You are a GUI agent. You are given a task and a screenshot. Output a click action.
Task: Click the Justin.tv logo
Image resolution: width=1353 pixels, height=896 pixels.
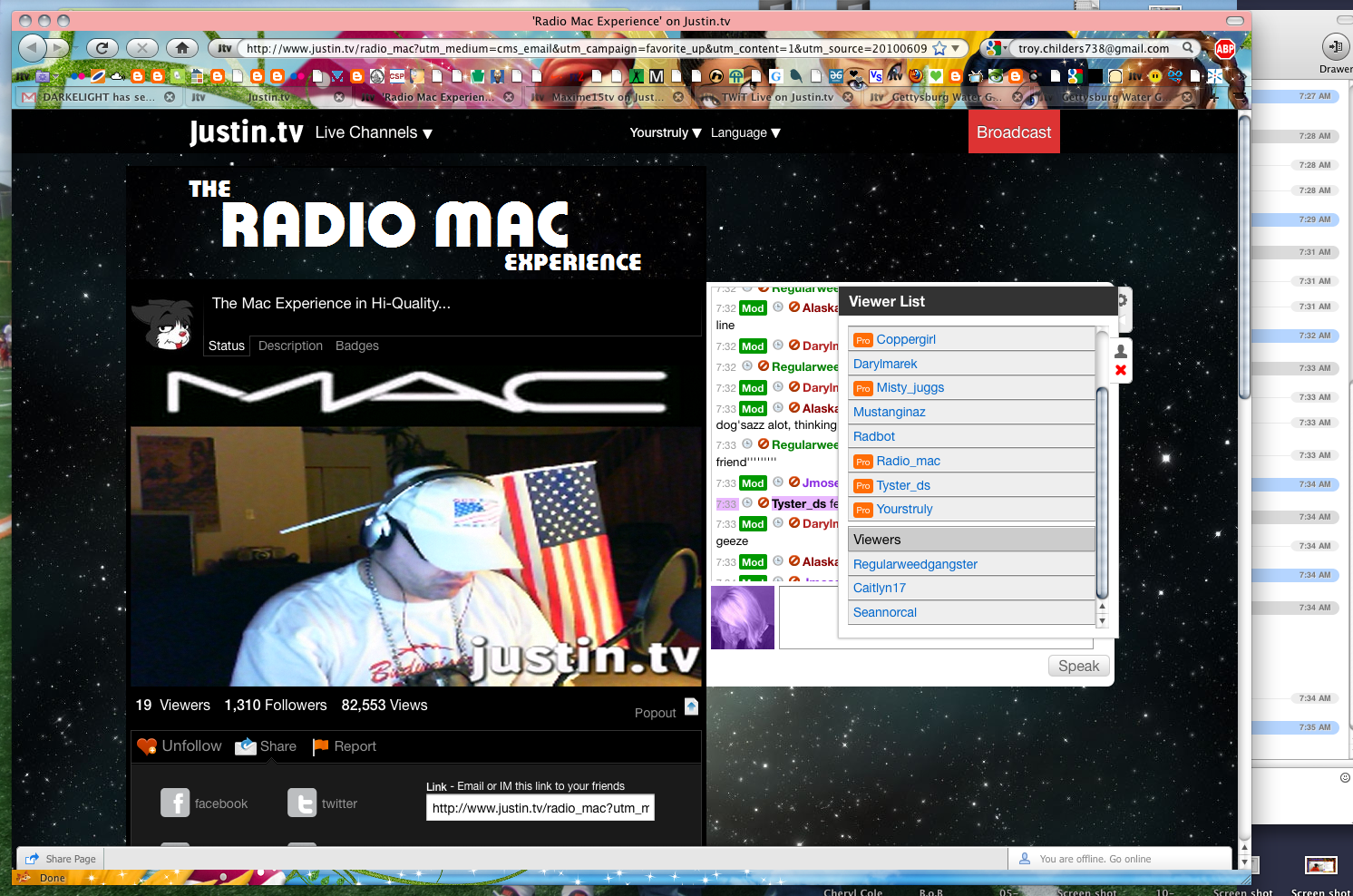click(x=246, y=132)
